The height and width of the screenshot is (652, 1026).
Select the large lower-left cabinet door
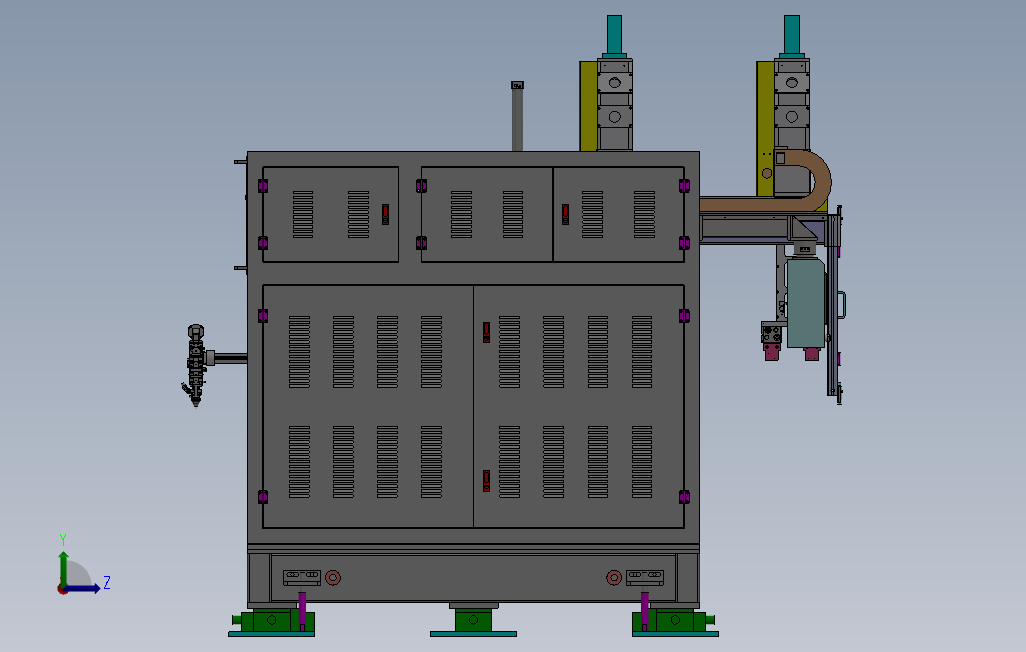tap(368, 406)
